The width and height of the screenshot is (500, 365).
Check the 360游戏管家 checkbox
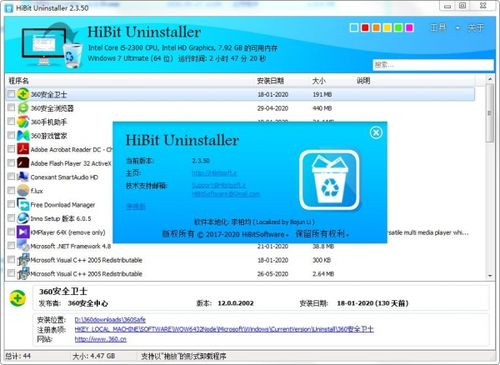coord(11,135)
